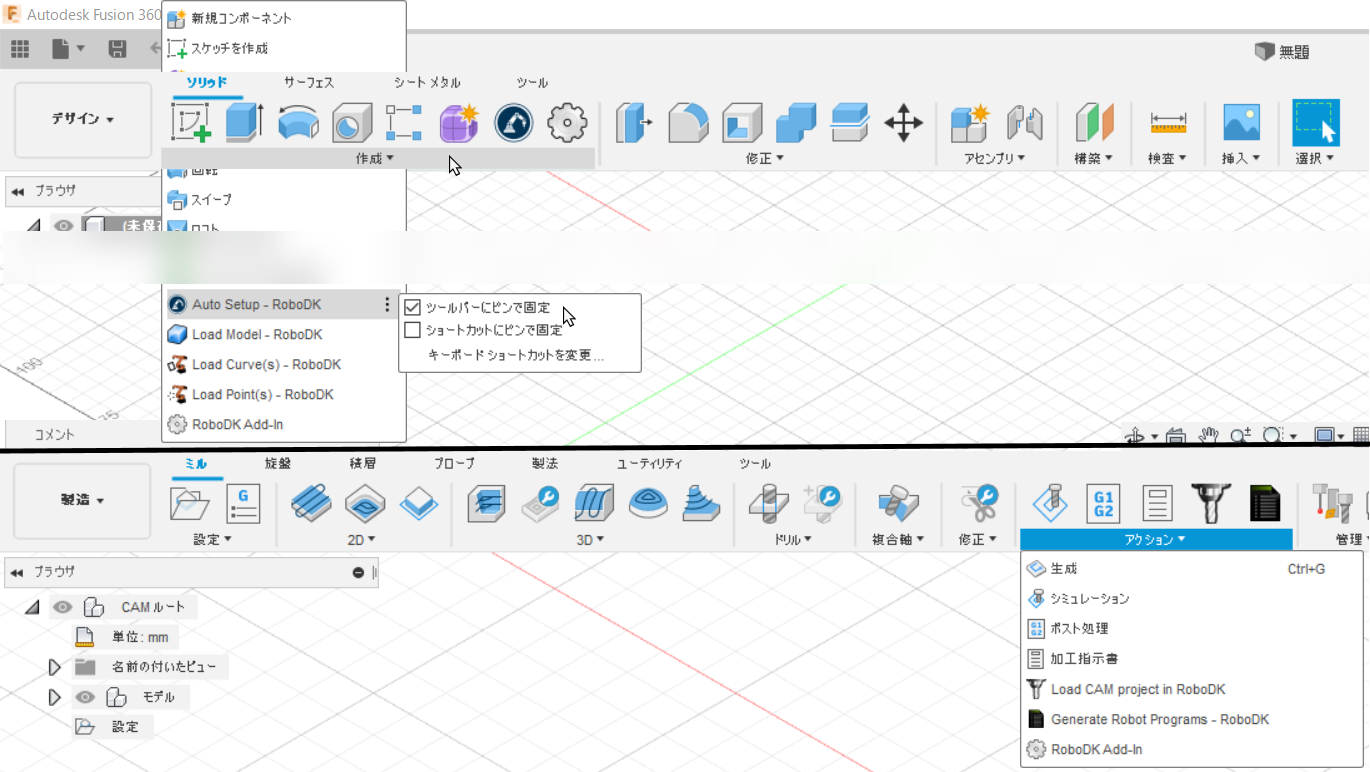This screenshot has height=772, width=1370.
Task: Click the RoboDK robot arm toolbar icon
Action: (x=514, y=123)
